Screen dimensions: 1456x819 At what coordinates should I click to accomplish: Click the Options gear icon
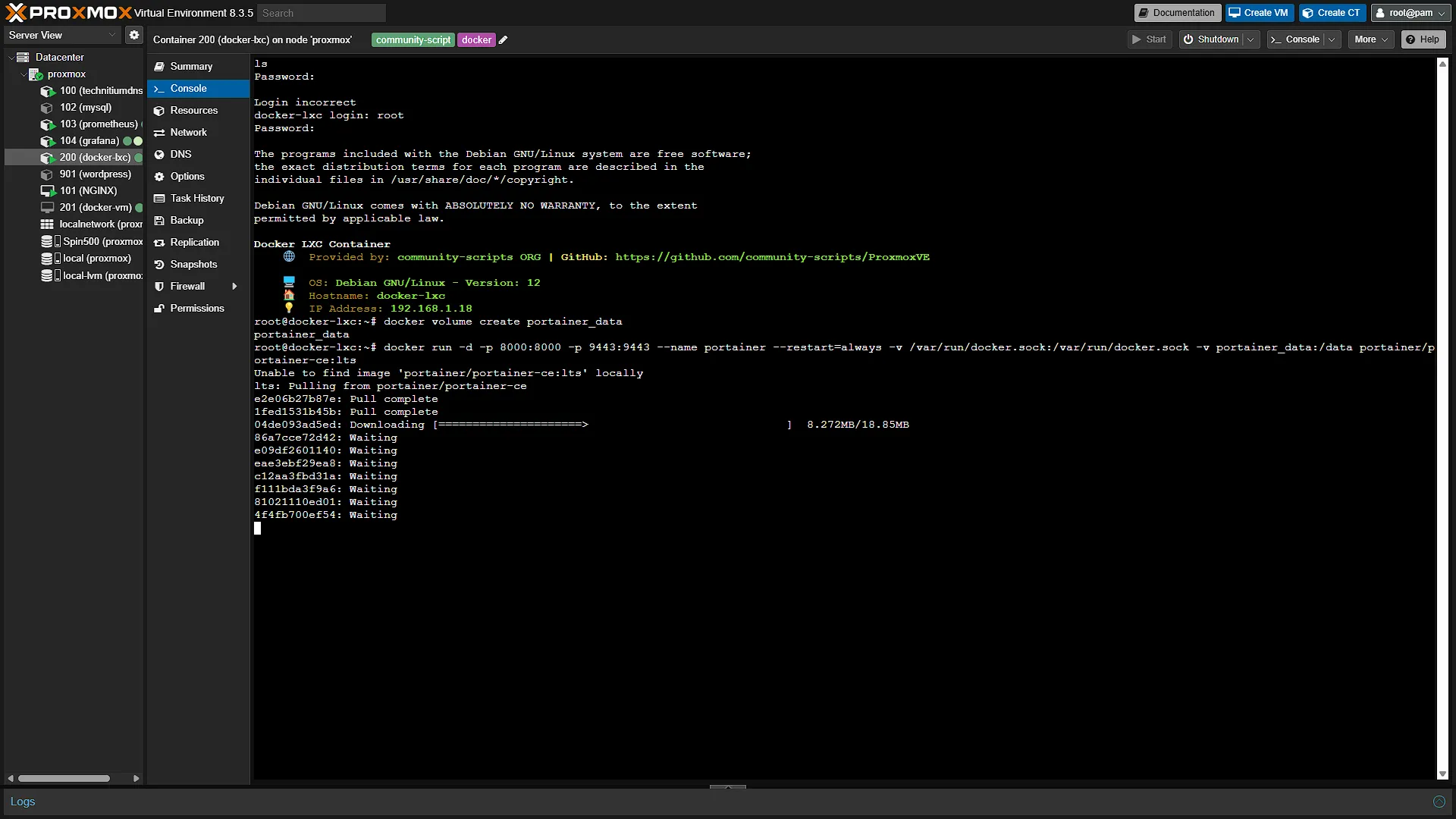159,177
